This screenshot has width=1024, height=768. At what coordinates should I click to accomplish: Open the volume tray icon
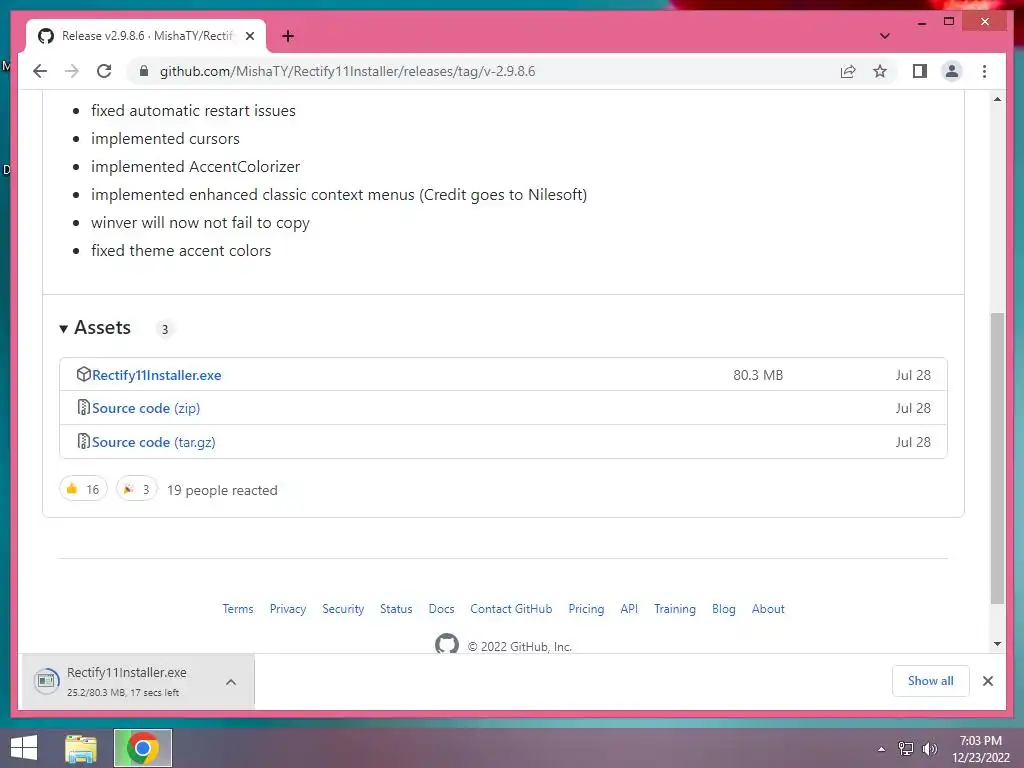click(929, 749)
